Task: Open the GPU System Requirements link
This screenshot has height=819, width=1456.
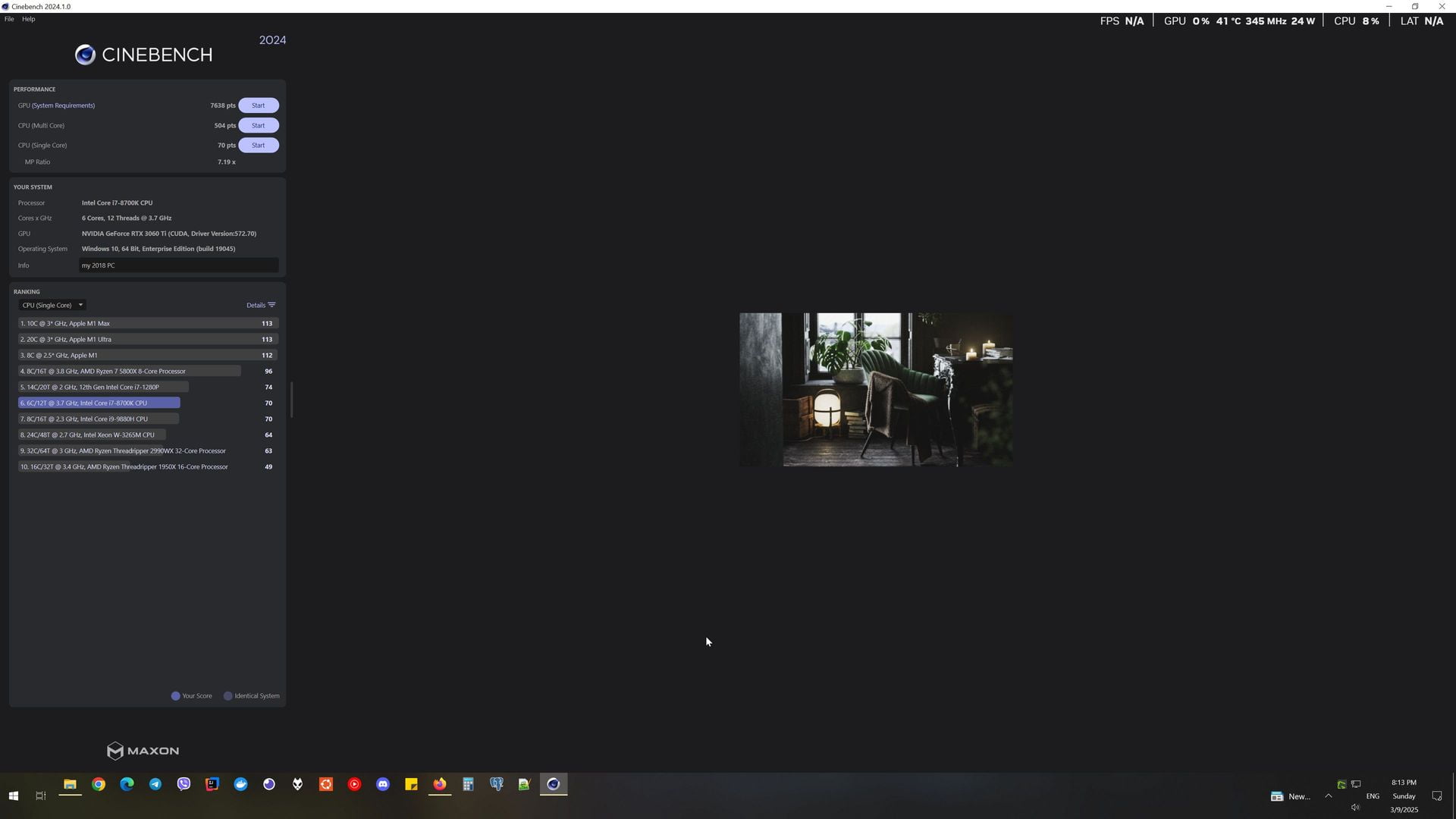Action: (x=63, y=105)
